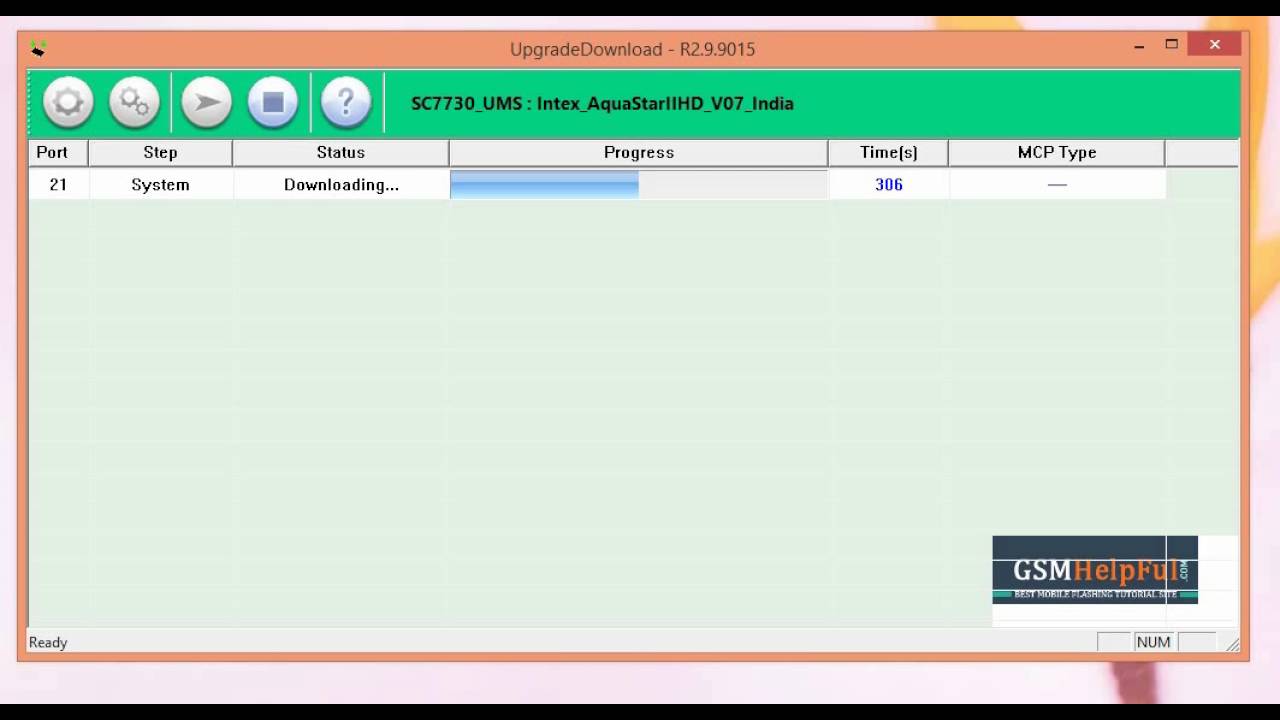Open the Settings double-gear icon
This screenshot has height=720, width=1280.
point(134,102)
